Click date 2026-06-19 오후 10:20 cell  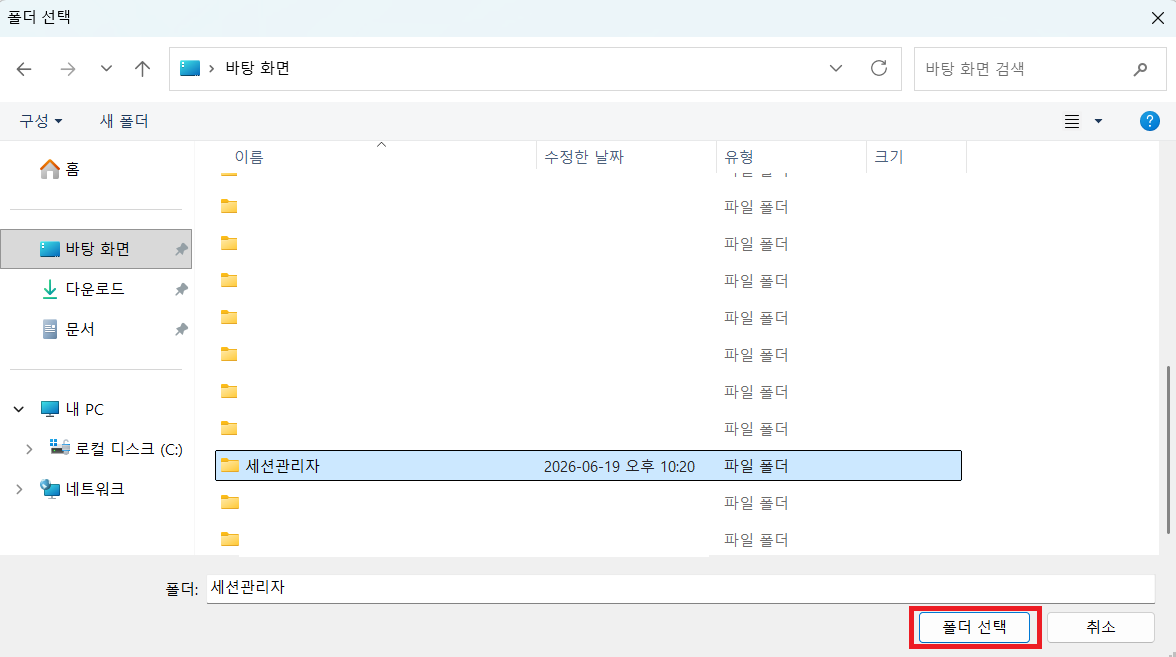[x=620, y=466]
